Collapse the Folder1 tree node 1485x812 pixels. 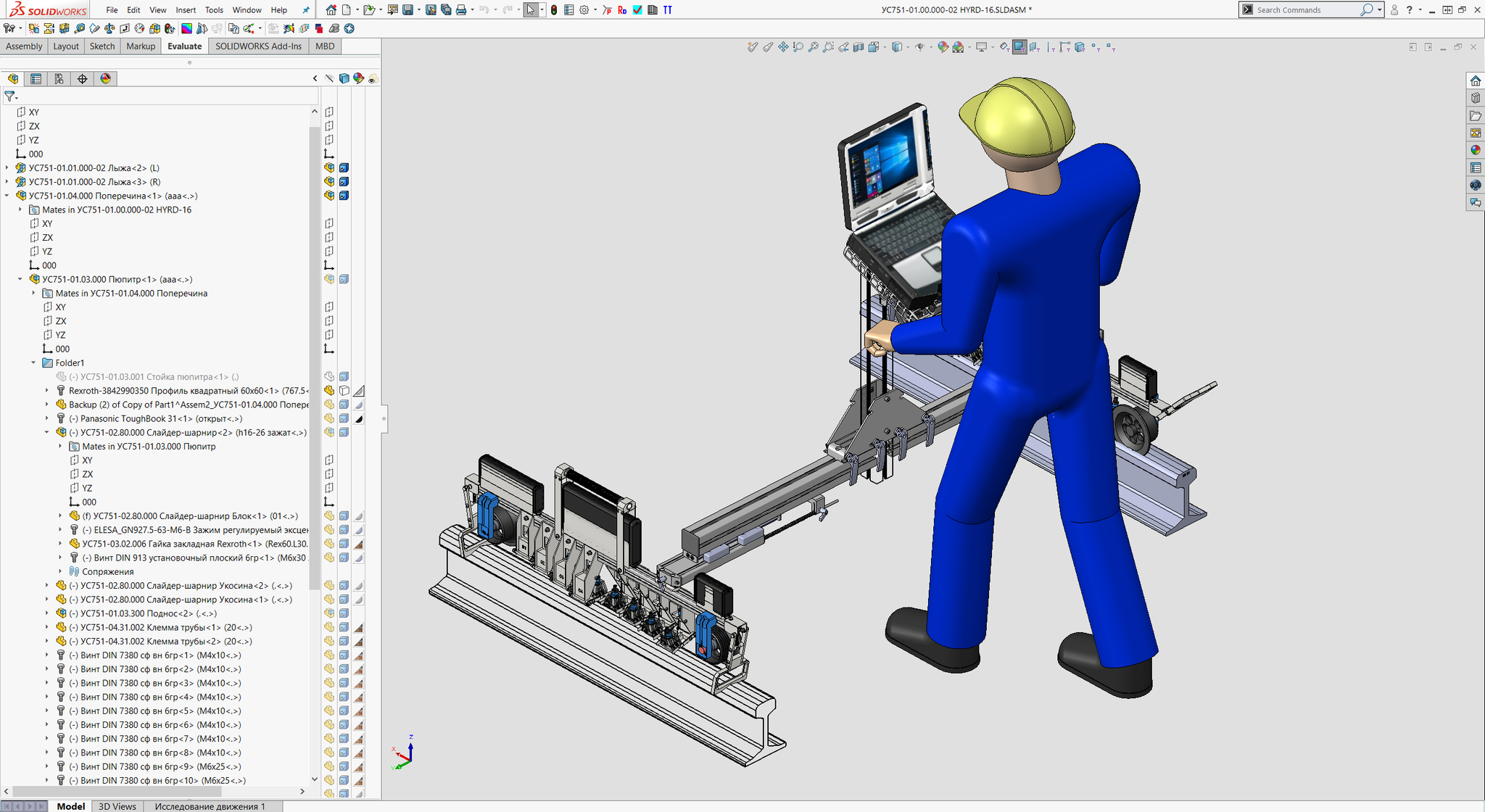point(33,362)
